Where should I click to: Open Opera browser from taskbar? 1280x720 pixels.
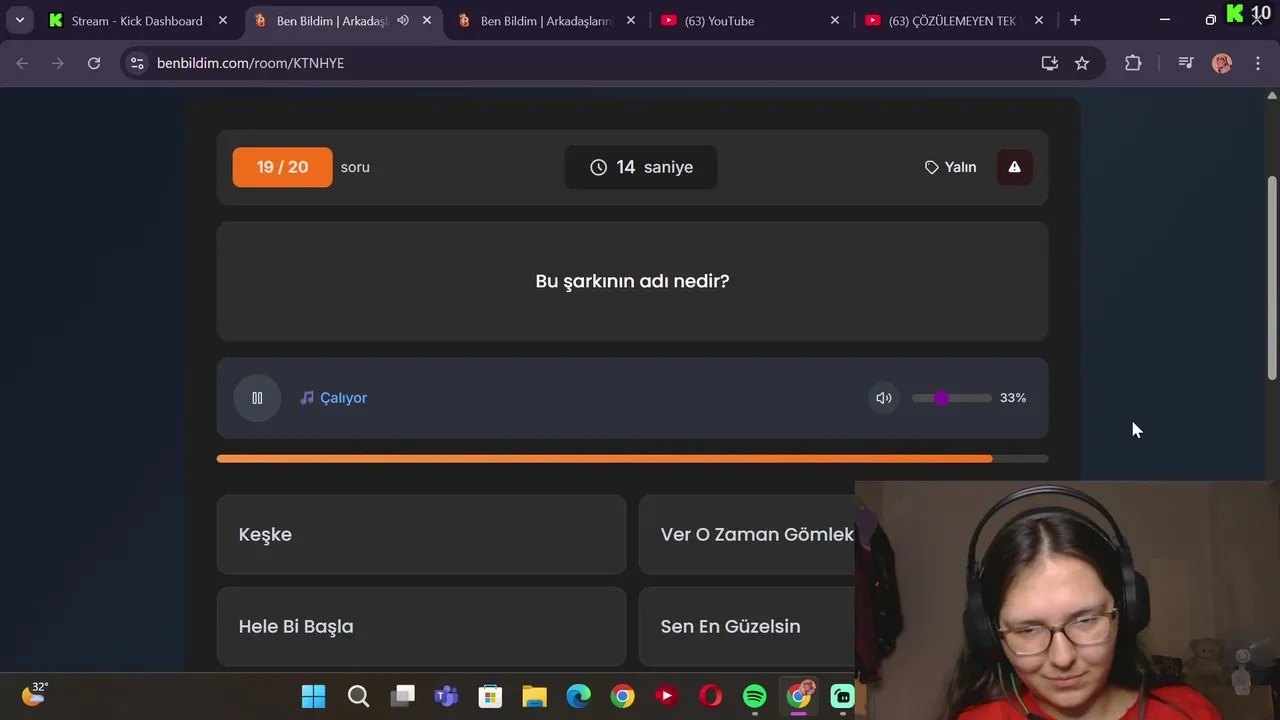(710, 696)
